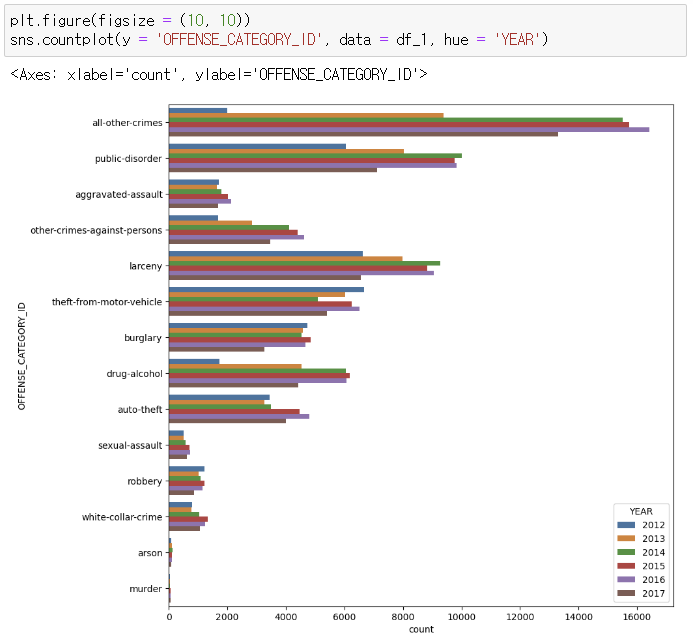The image size is (693, 641).
Task: Click the '4000' x-axis tick label
Action: point(286,617)
